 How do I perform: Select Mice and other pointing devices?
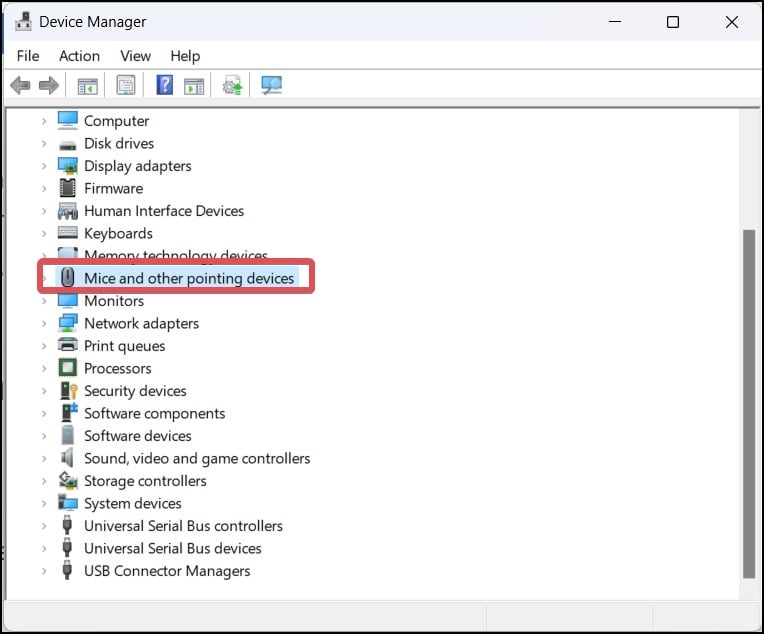[189, 278]
